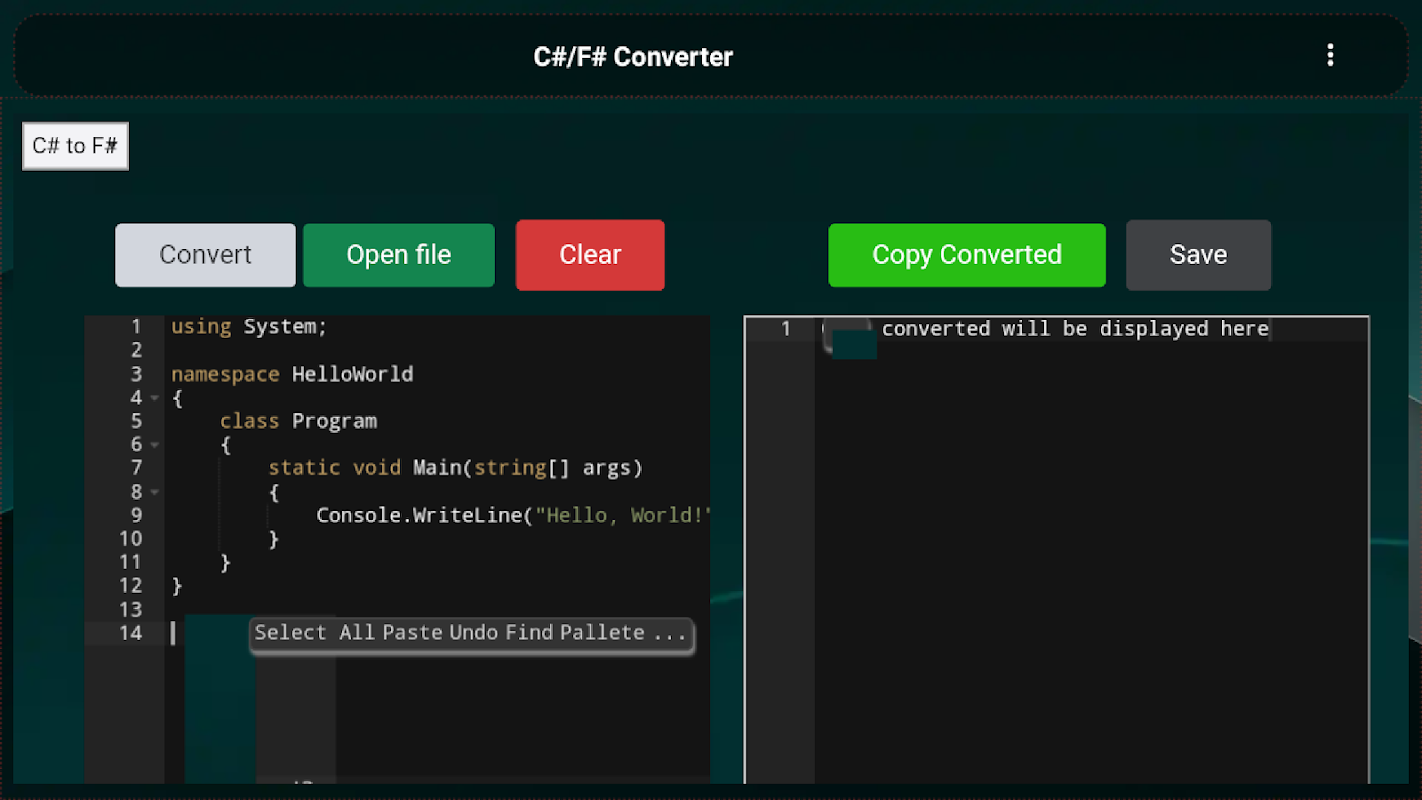Choose Paste in the editor popup menu
This screenshot has height=800, width=1422.
(412, 632)
